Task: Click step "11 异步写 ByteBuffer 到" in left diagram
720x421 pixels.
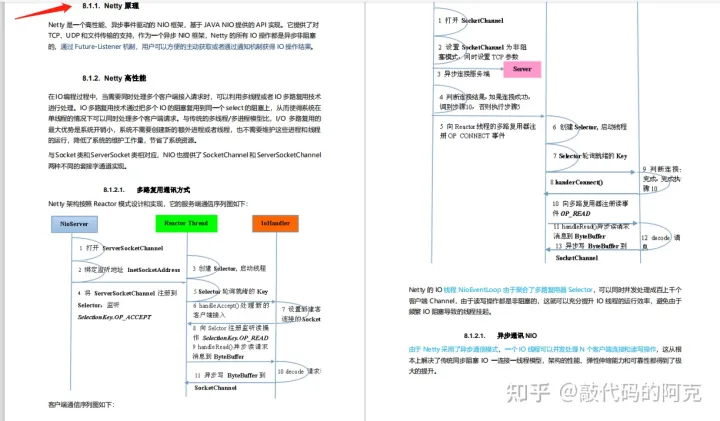Action: pyautogui.click(x=230, y=375)
